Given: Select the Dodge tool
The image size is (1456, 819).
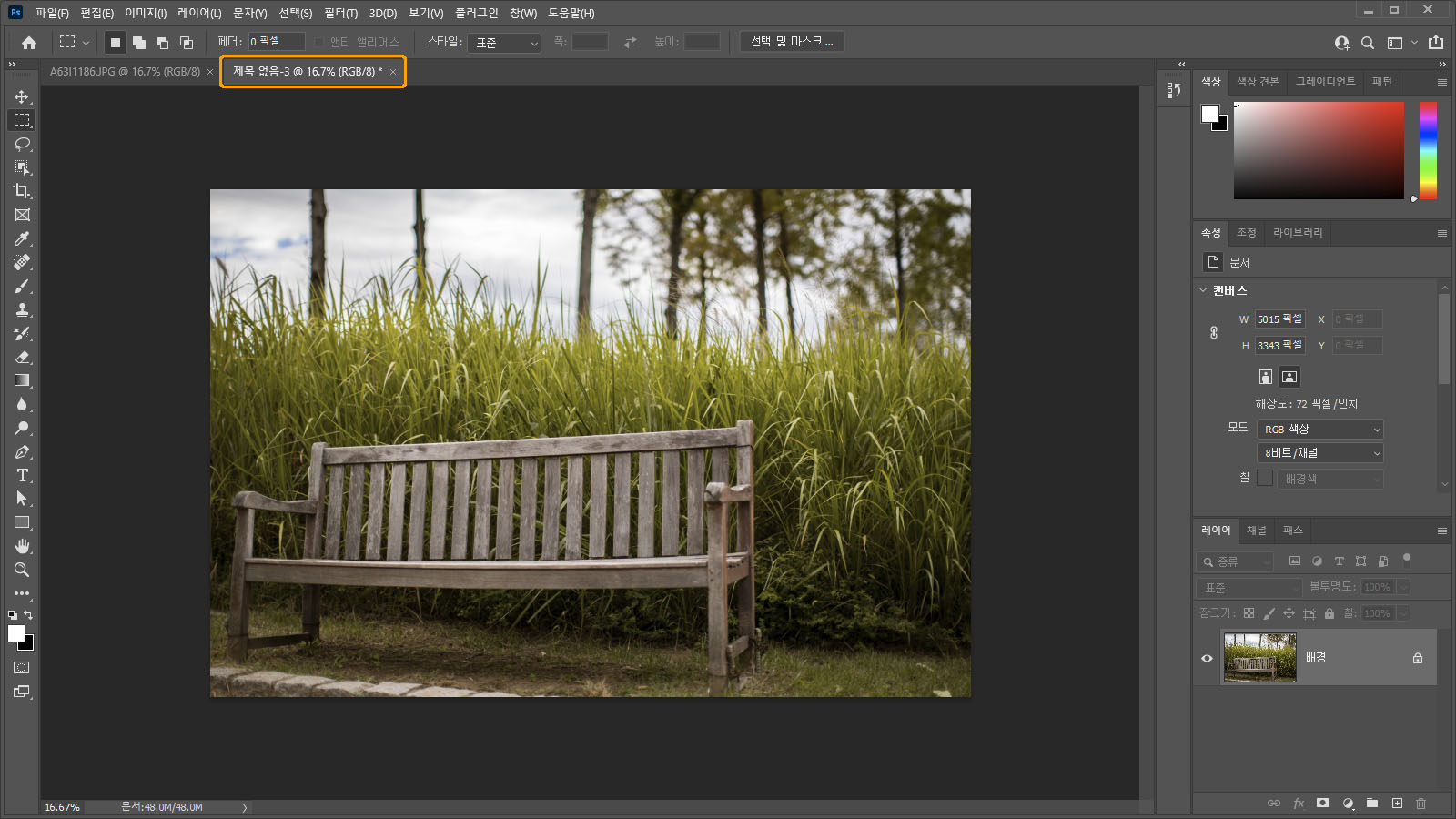Looking at the screenshot, I should [x=22, y=428].
